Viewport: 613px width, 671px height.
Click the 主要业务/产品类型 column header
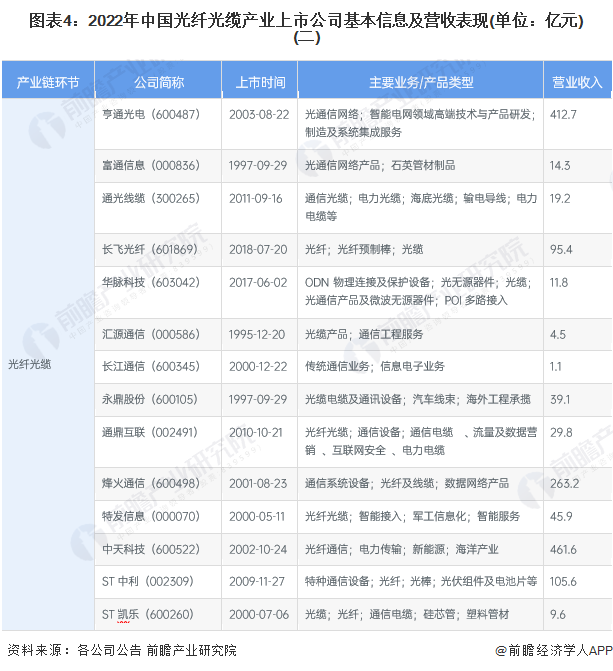(x=421, y=82)
